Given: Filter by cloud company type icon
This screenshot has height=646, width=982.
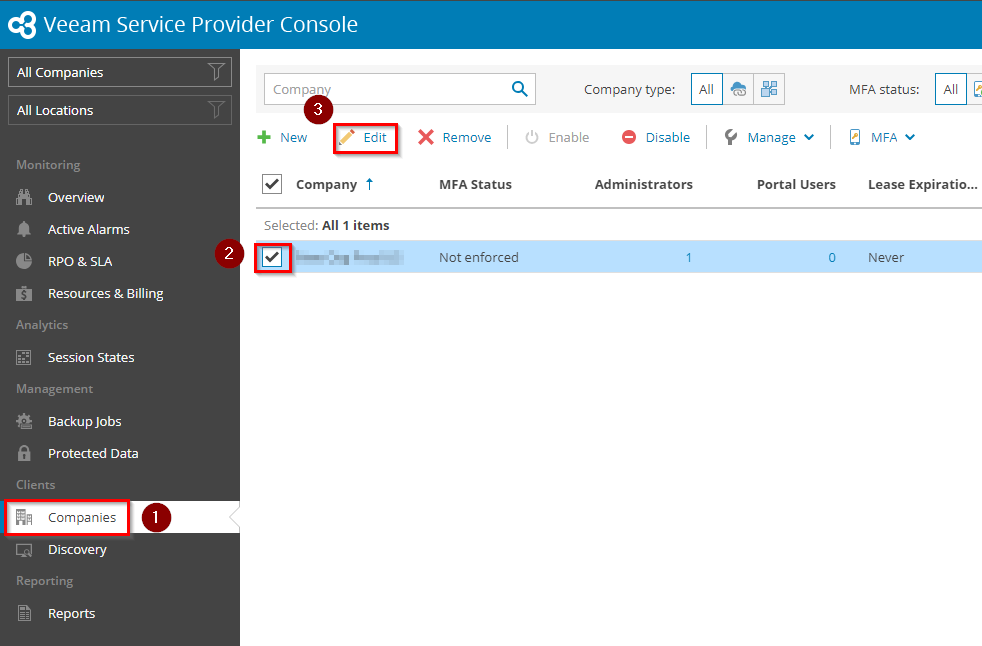Looking at the screenshot, I should click(x=738, y=89).
